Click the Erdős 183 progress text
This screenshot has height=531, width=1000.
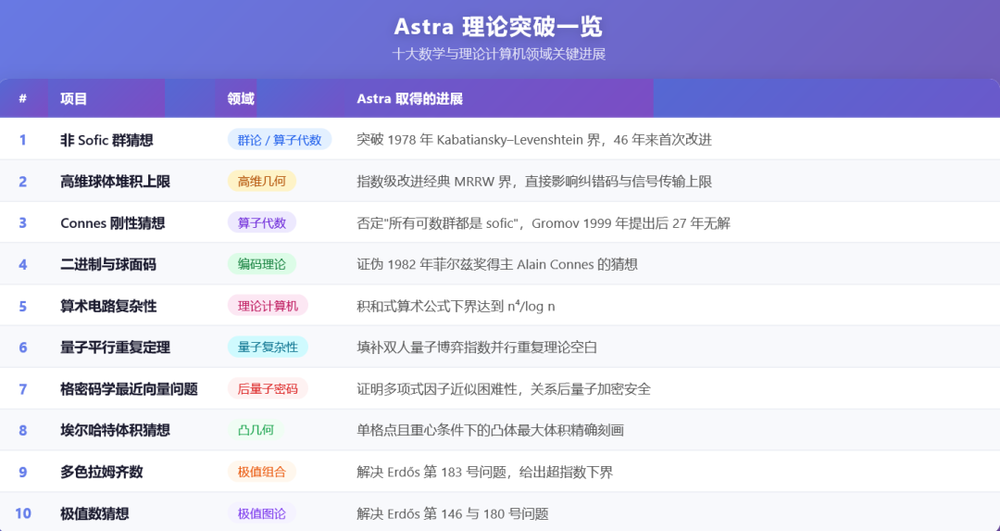[485, 472]
